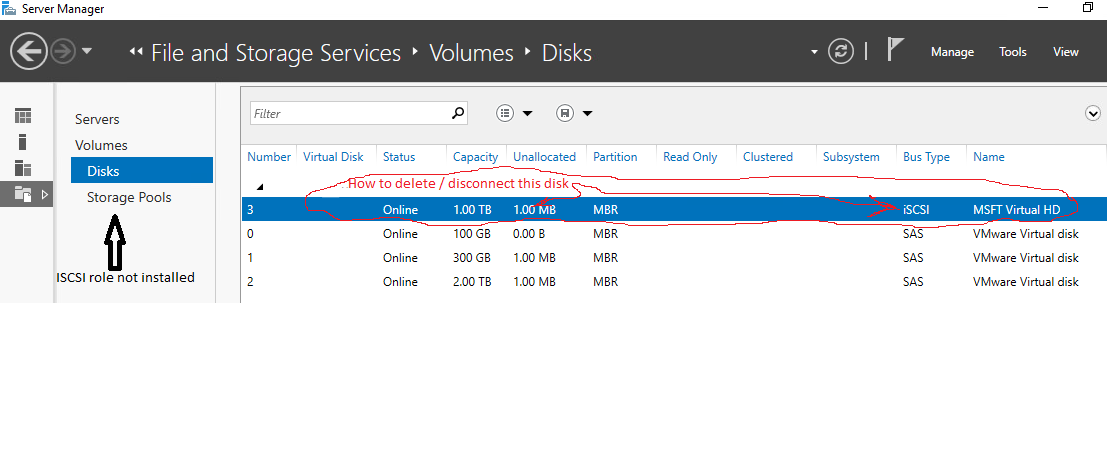The width and height of the screenshot is (1107, 460).
Task: Click File and Storage Services sidebar icon
Action: tap(23, 194)
